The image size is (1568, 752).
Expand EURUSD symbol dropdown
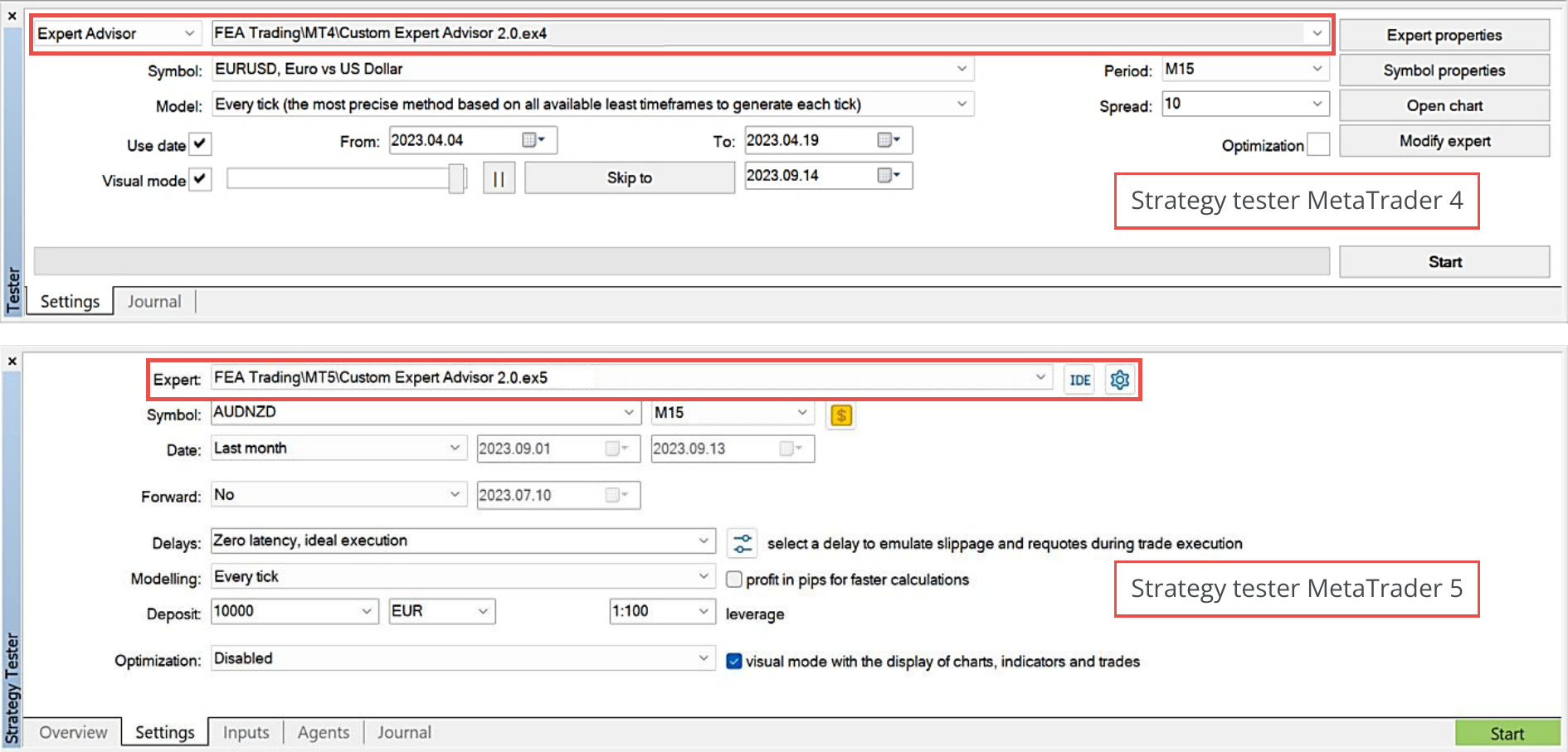pos(962,69)
